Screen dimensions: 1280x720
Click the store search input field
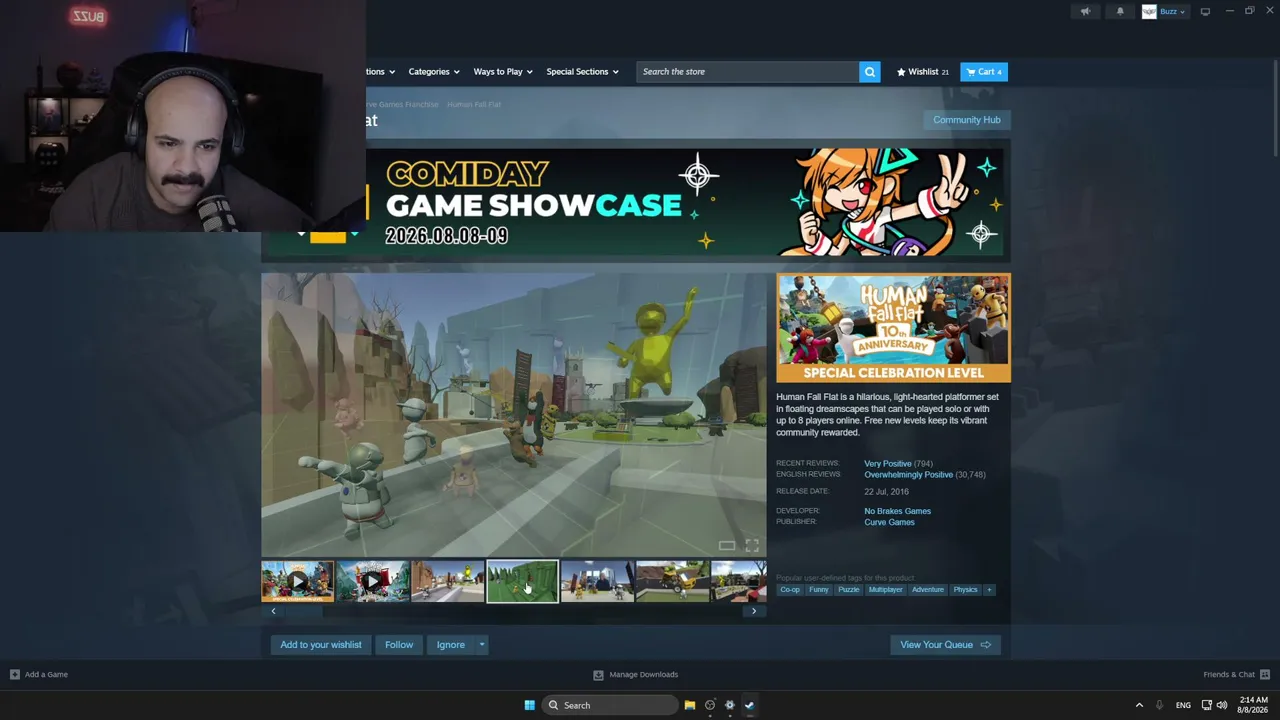747,72
